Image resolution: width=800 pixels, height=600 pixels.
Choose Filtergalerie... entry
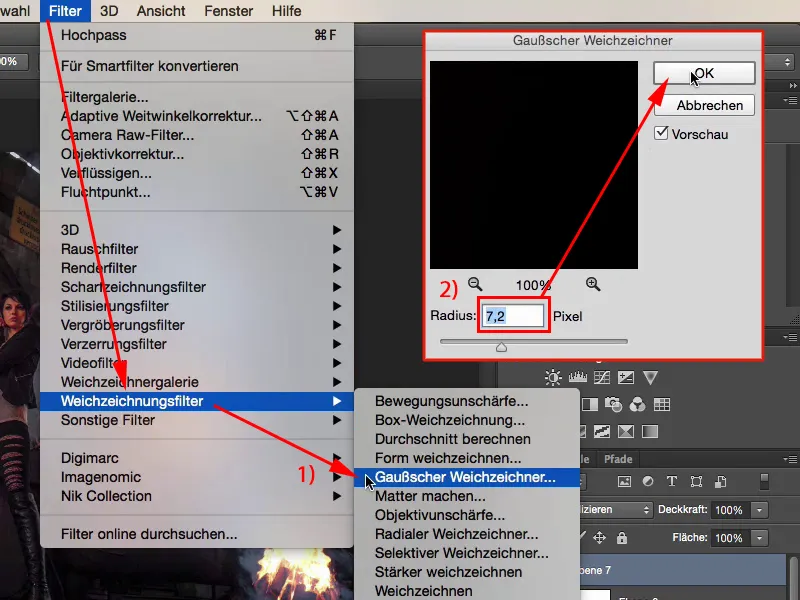(197, 97)
